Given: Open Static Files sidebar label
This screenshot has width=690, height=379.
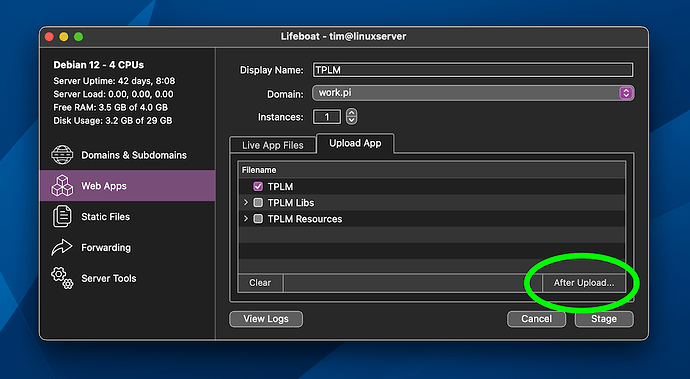Looking at the screenshot, I should pos(106,217).
